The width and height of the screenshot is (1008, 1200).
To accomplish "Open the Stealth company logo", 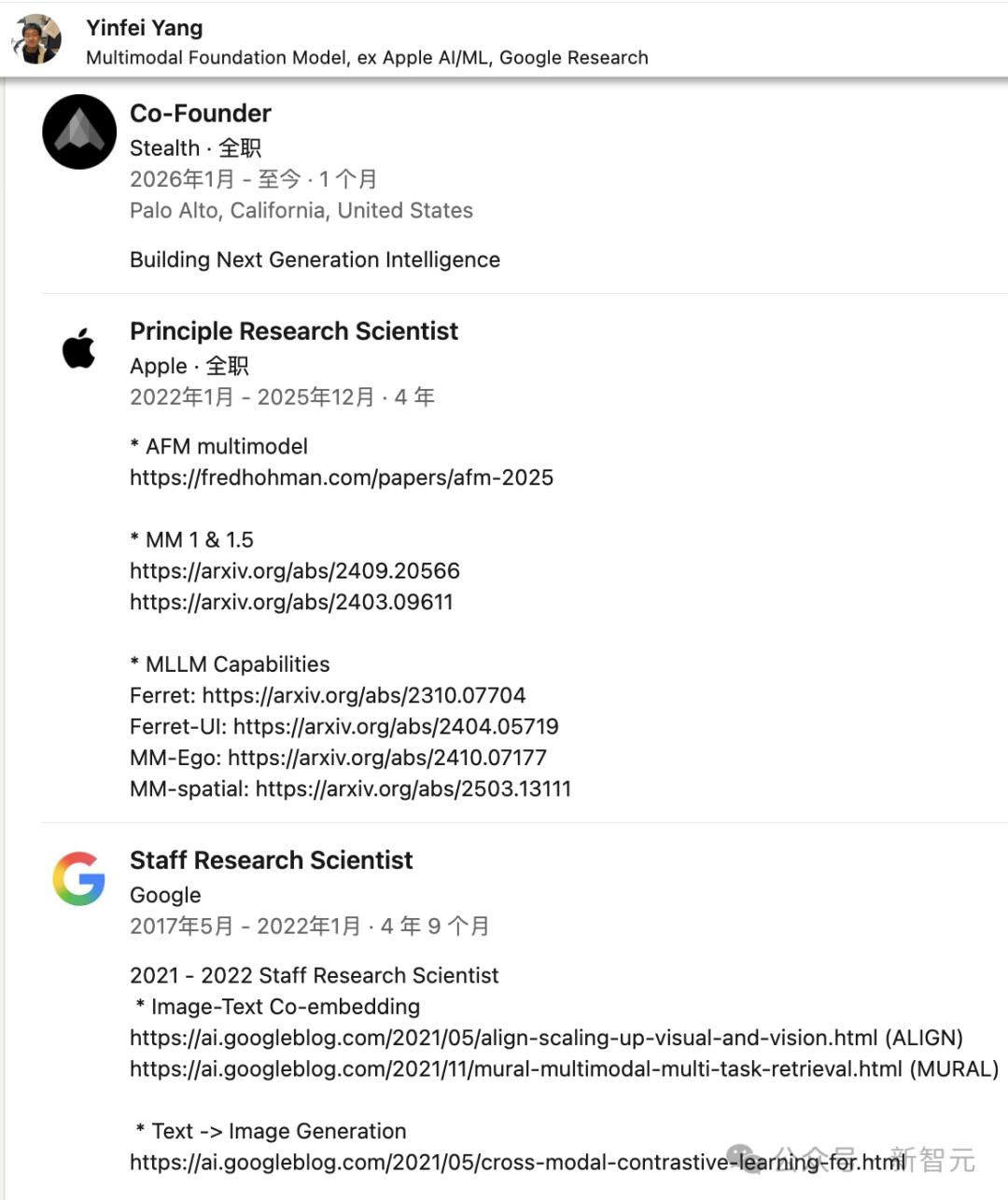I will coord(79,132).
